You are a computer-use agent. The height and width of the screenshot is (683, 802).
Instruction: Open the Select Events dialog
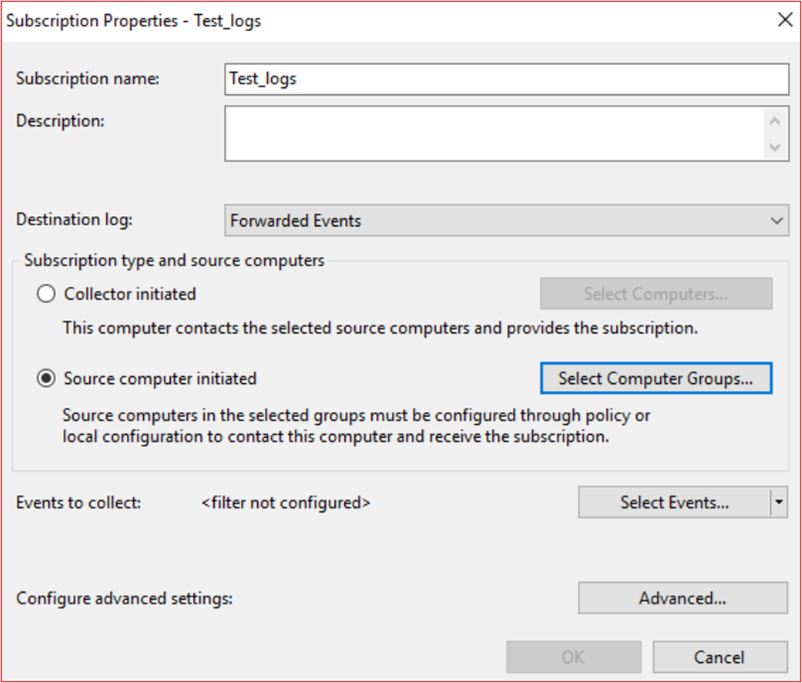pos(674,502)
